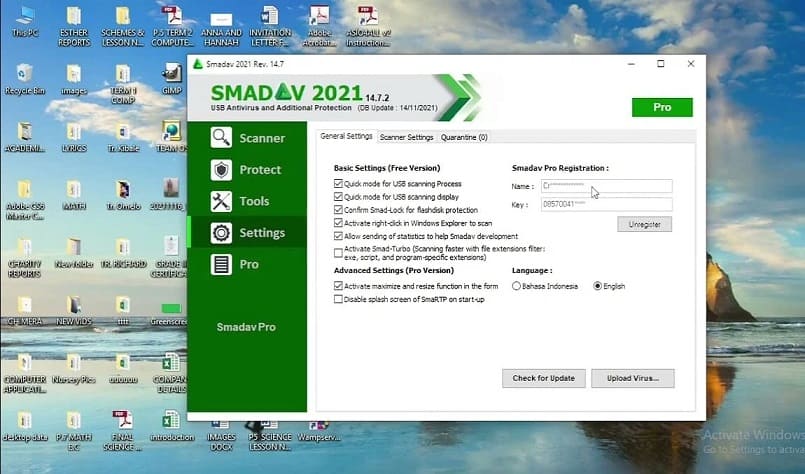Image resolution: width=805 pixels, height=474 pixels.
Task: Select the desktop data folder icon
Action: pyautogui.click(x=25, y=426)
